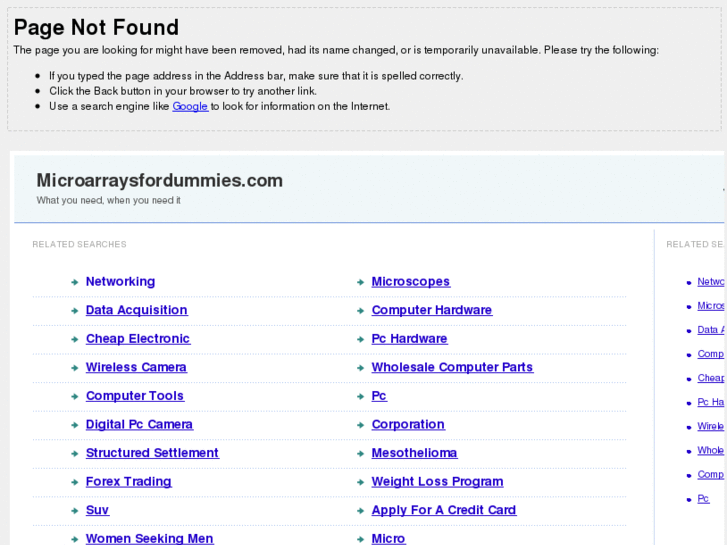Open the Data Acquisition link
Viewport: 727px width, 545px height.
[x=136, y=310]
